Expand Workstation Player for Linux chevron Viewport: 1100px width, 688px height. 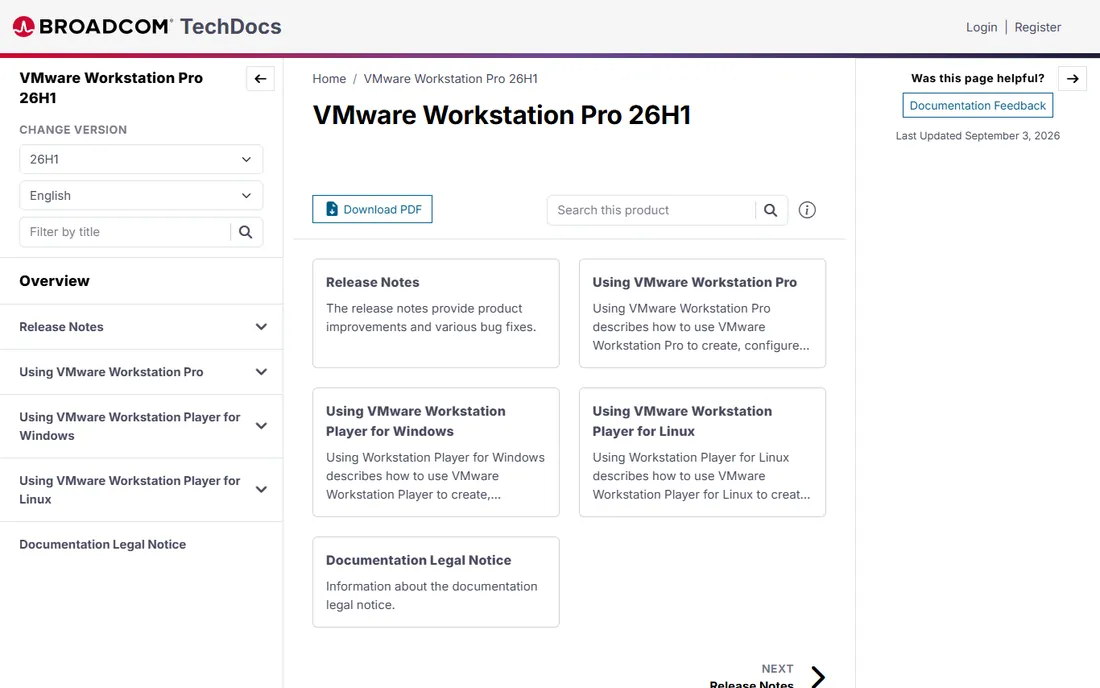point(261,490)
